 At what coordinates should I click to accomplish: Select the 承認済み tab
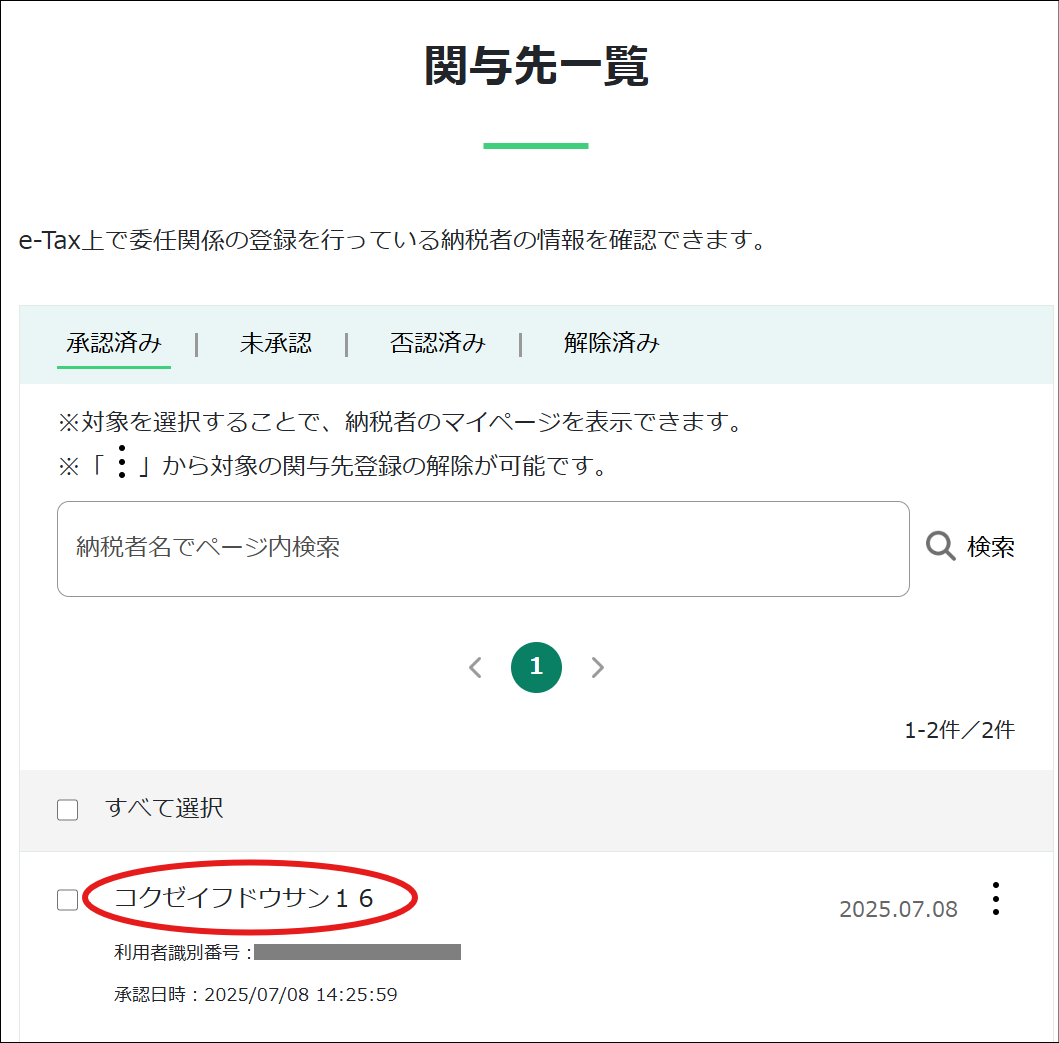(113, 343)
